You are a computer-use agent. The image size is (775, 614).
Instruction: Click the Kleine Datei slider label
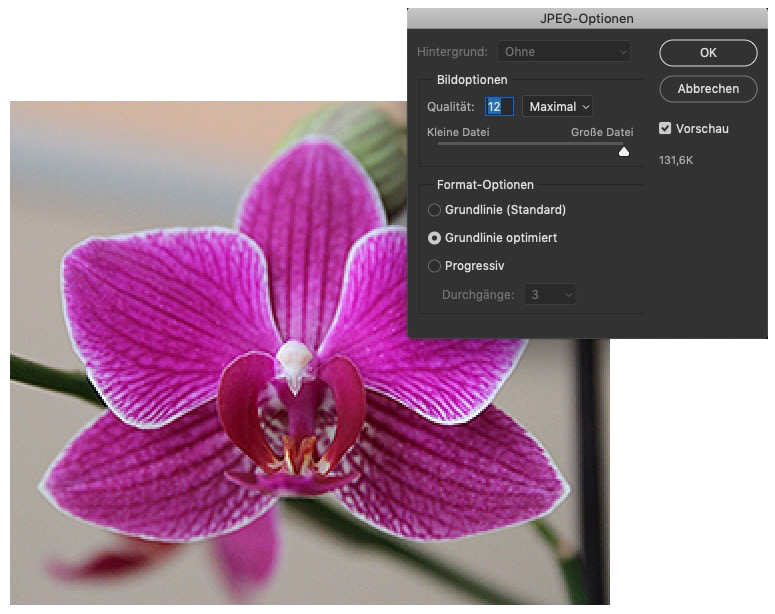[457, 132]
